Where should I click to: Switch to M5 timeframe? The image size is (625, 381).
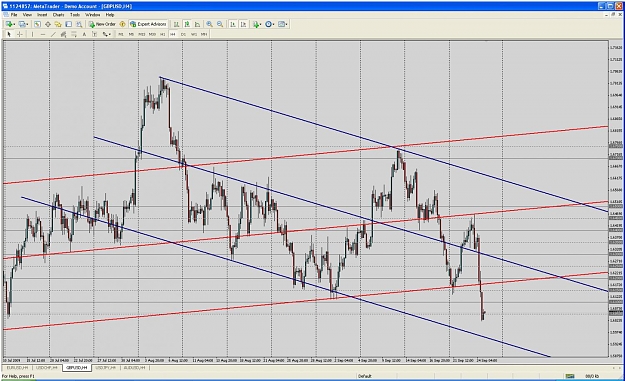(x=131, y=34)
